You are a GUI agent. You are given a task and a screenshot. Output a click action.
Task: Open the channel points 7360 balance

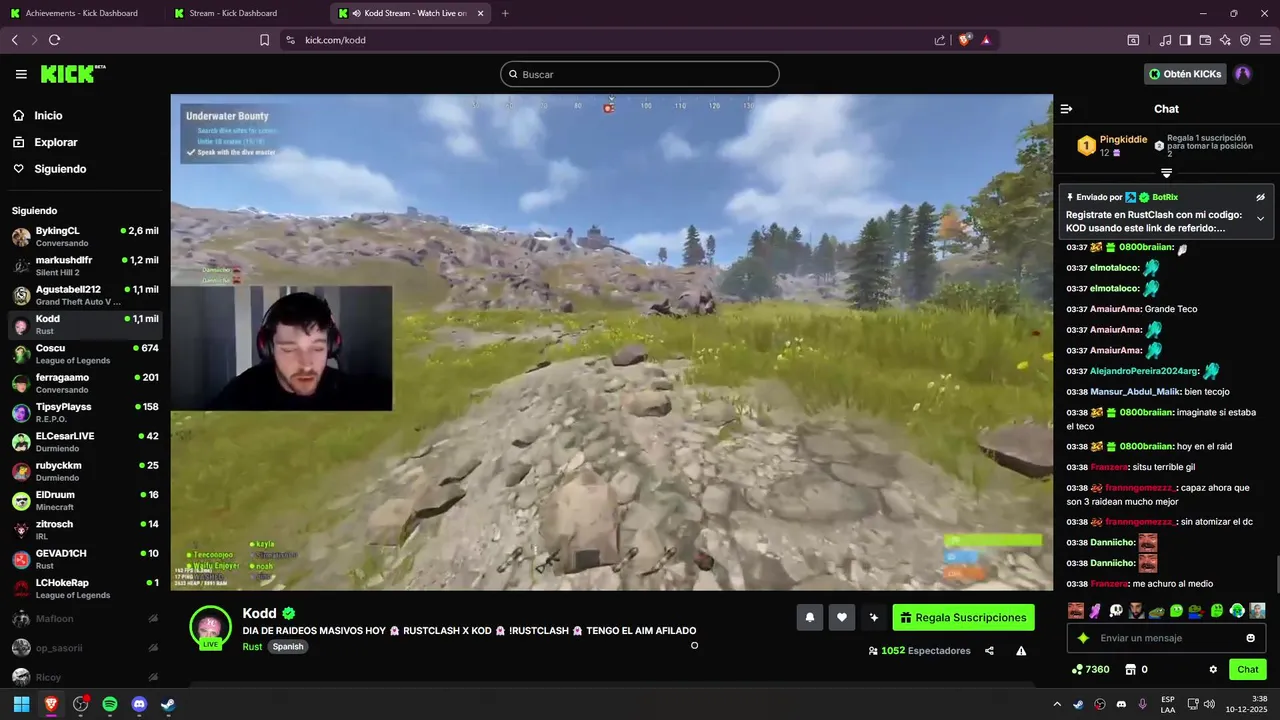(x=1090, y=670)
